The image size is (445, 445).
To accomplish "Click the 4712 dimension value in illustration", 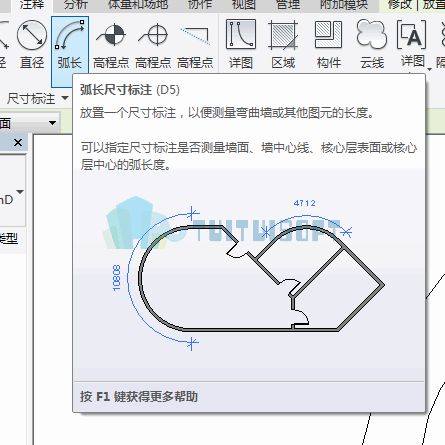I will coord(304,203).
